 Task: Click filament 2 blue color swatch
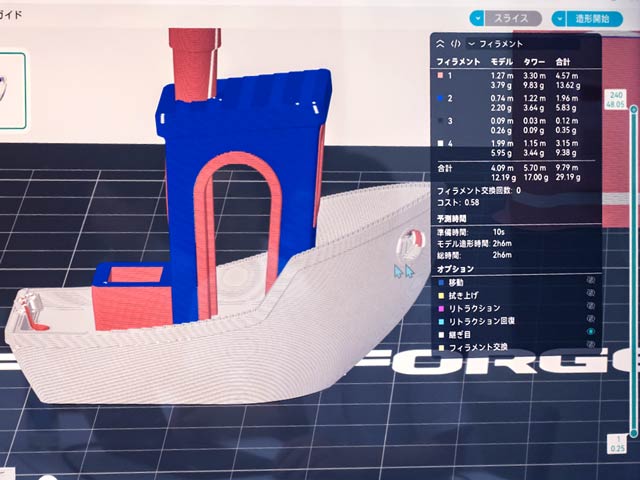(440, 98)
